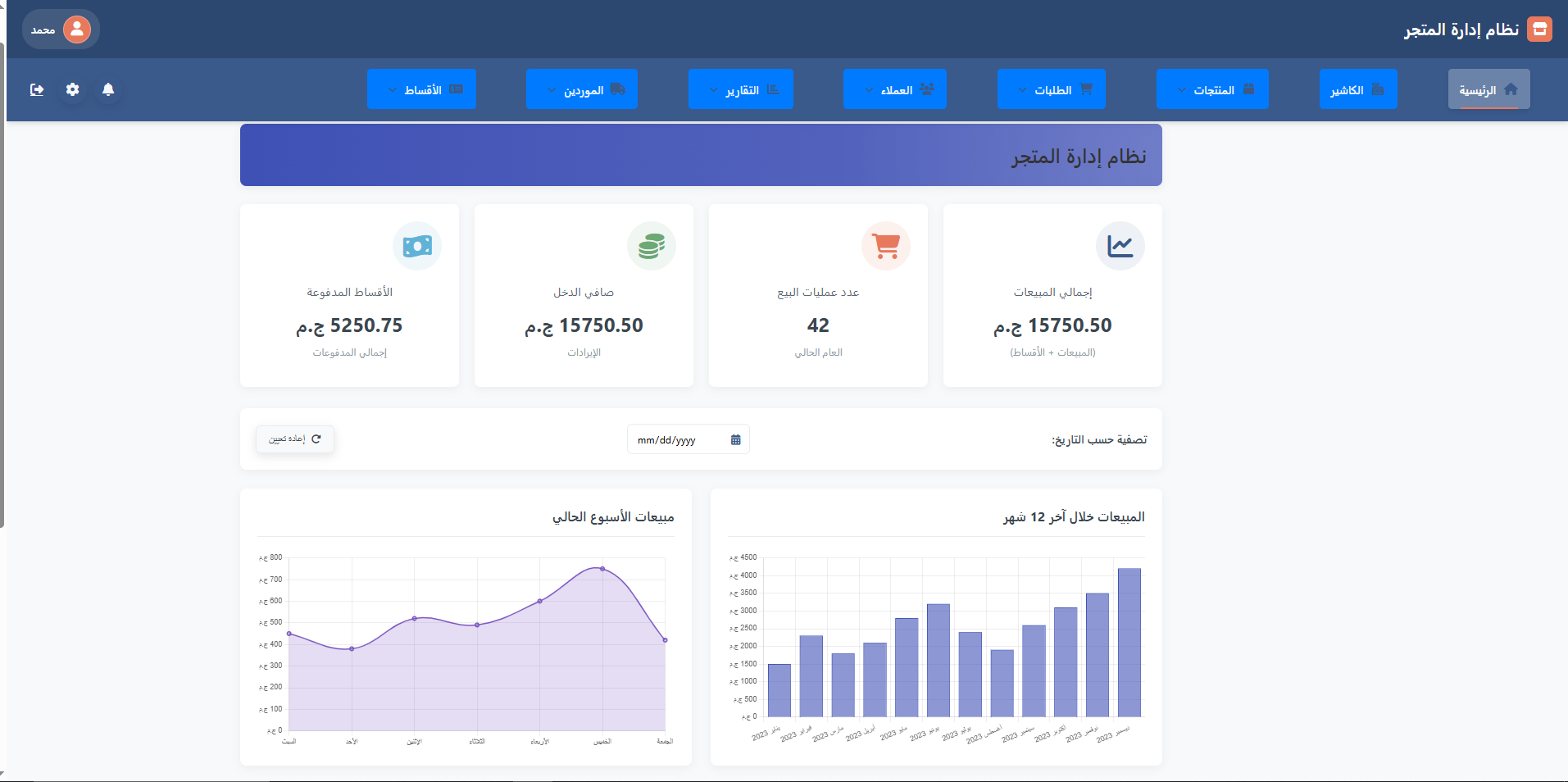The height and width of the screenshot is (782, 1568).
Task: Open the محمد user profile
Action: (60, 29)
